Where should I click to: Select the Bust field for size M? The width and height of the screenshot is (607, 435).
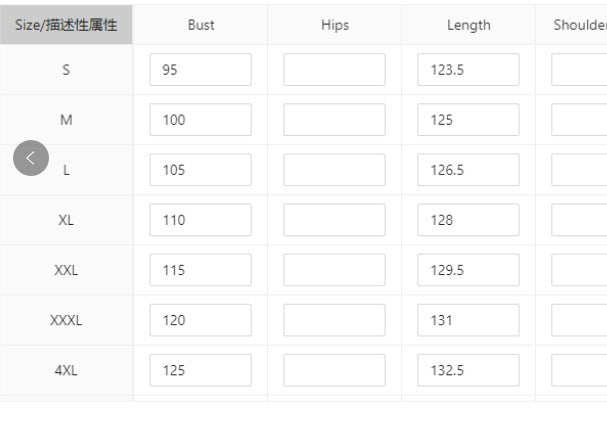(201, 120)
